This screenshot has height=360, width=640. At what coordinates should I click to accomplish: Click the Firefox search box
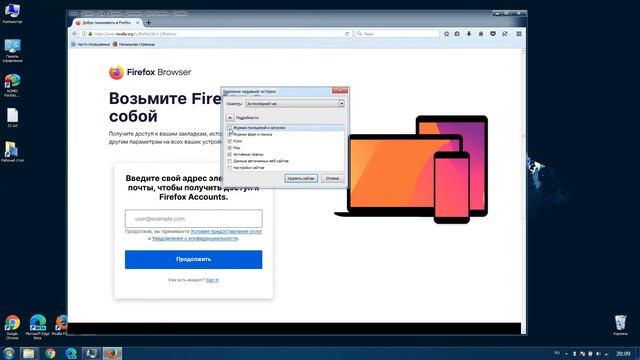[397, 34]
